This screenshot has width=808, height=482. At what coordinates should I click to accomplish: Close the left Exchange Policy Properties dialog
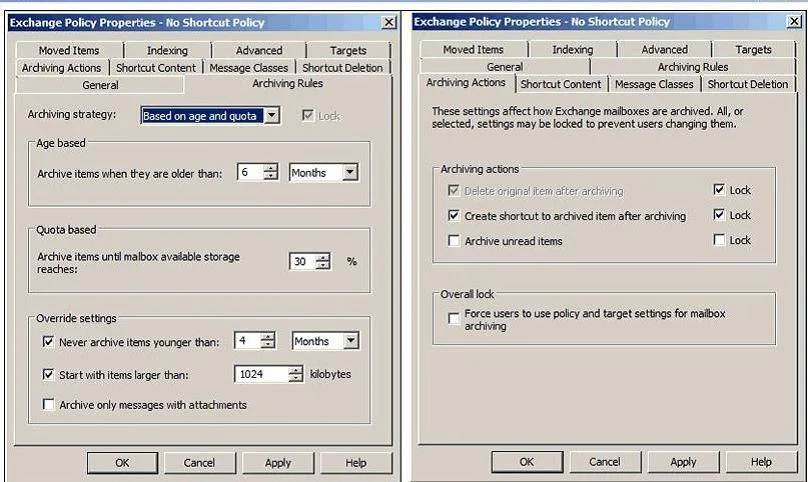pos(389,22)
